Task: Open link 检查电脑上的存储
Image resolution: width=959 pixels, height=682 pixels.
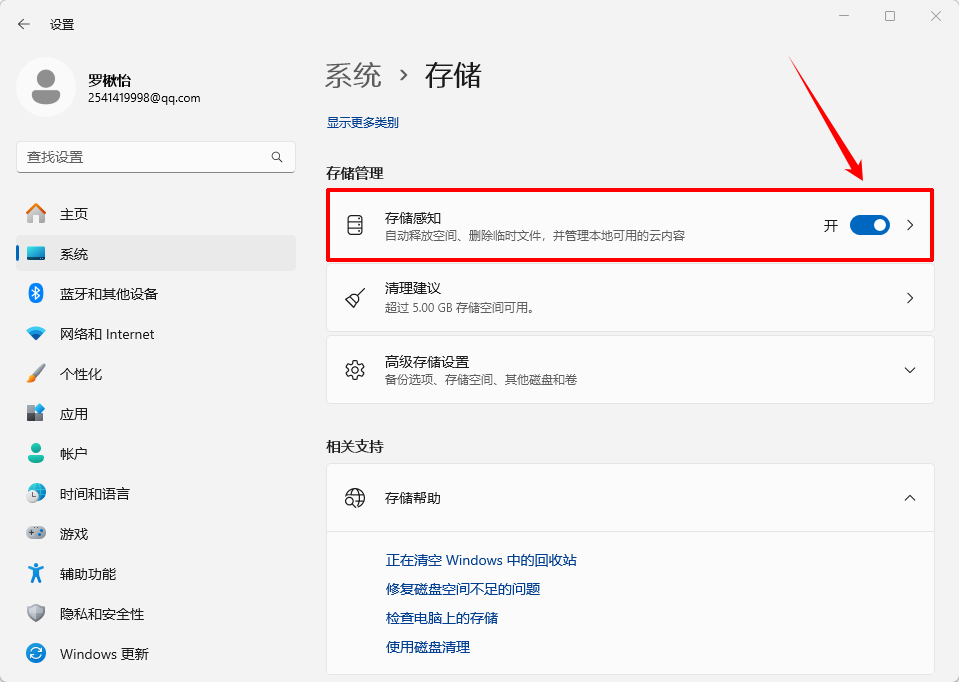Action: point(442,618)
